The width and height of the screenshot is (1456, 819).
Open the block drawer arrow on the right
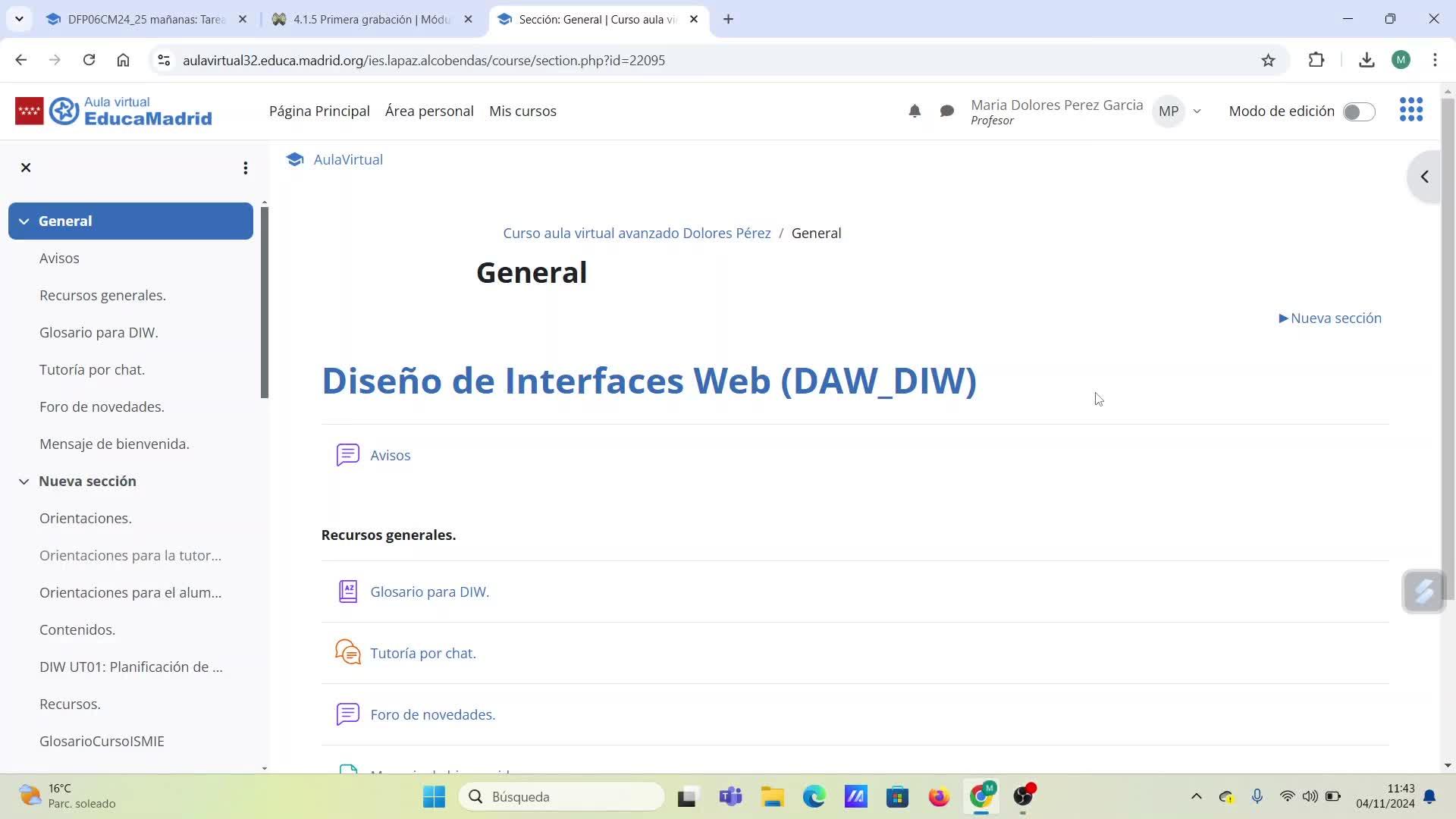[x=1424, y=177]
